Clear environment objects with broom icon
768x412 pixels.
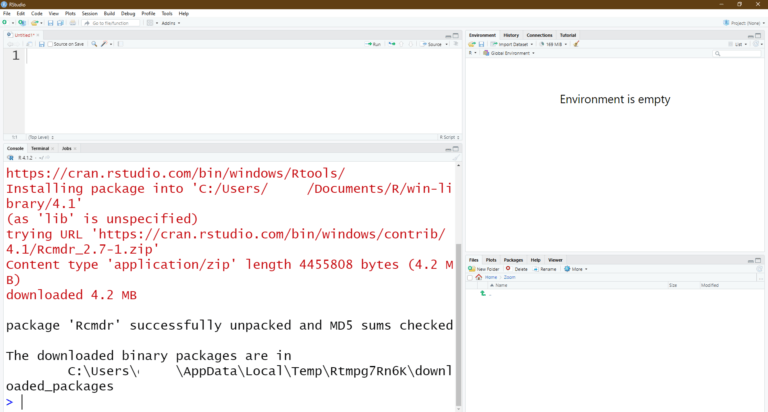pos(577,44)
